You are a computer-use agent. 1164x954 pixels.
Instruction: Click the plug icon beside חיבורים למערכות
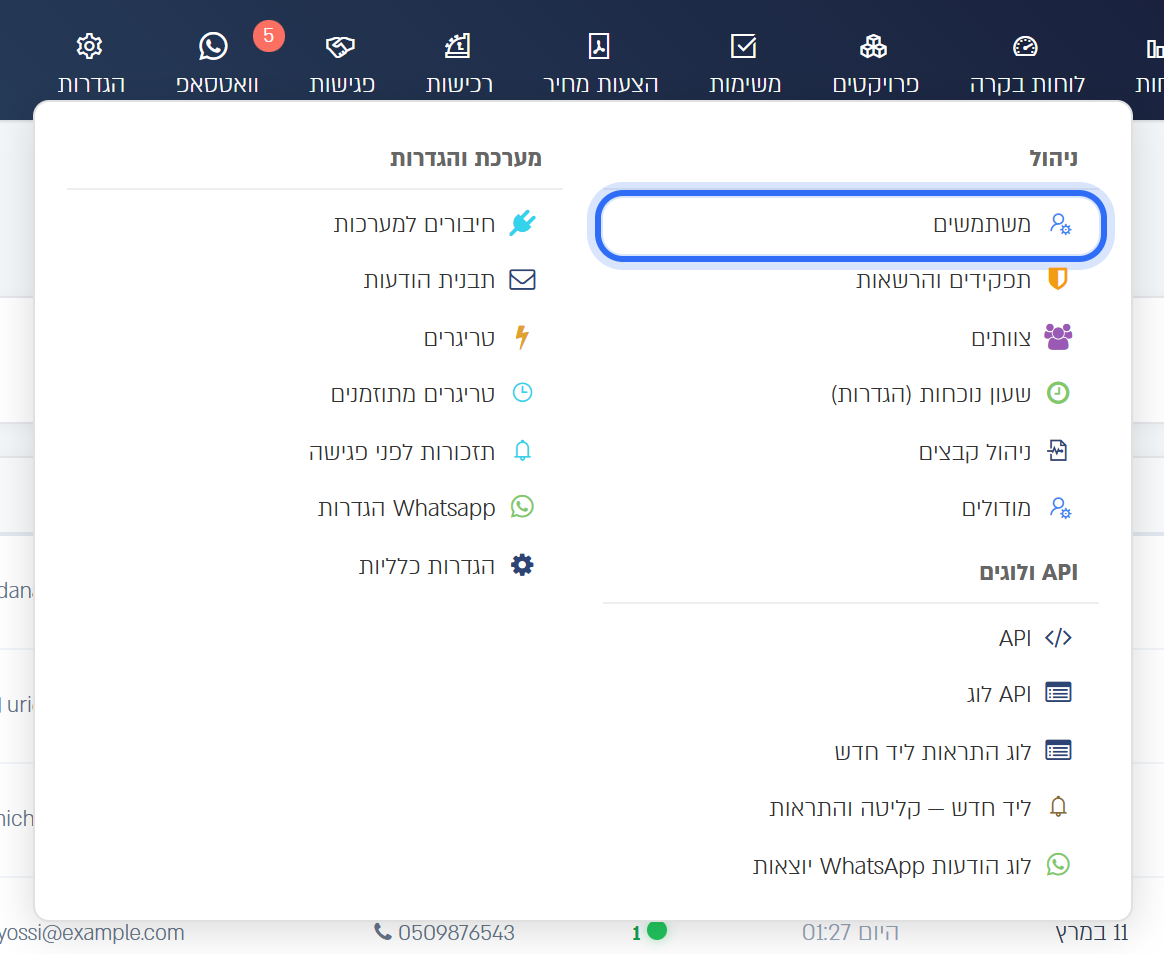pos(523,223)
